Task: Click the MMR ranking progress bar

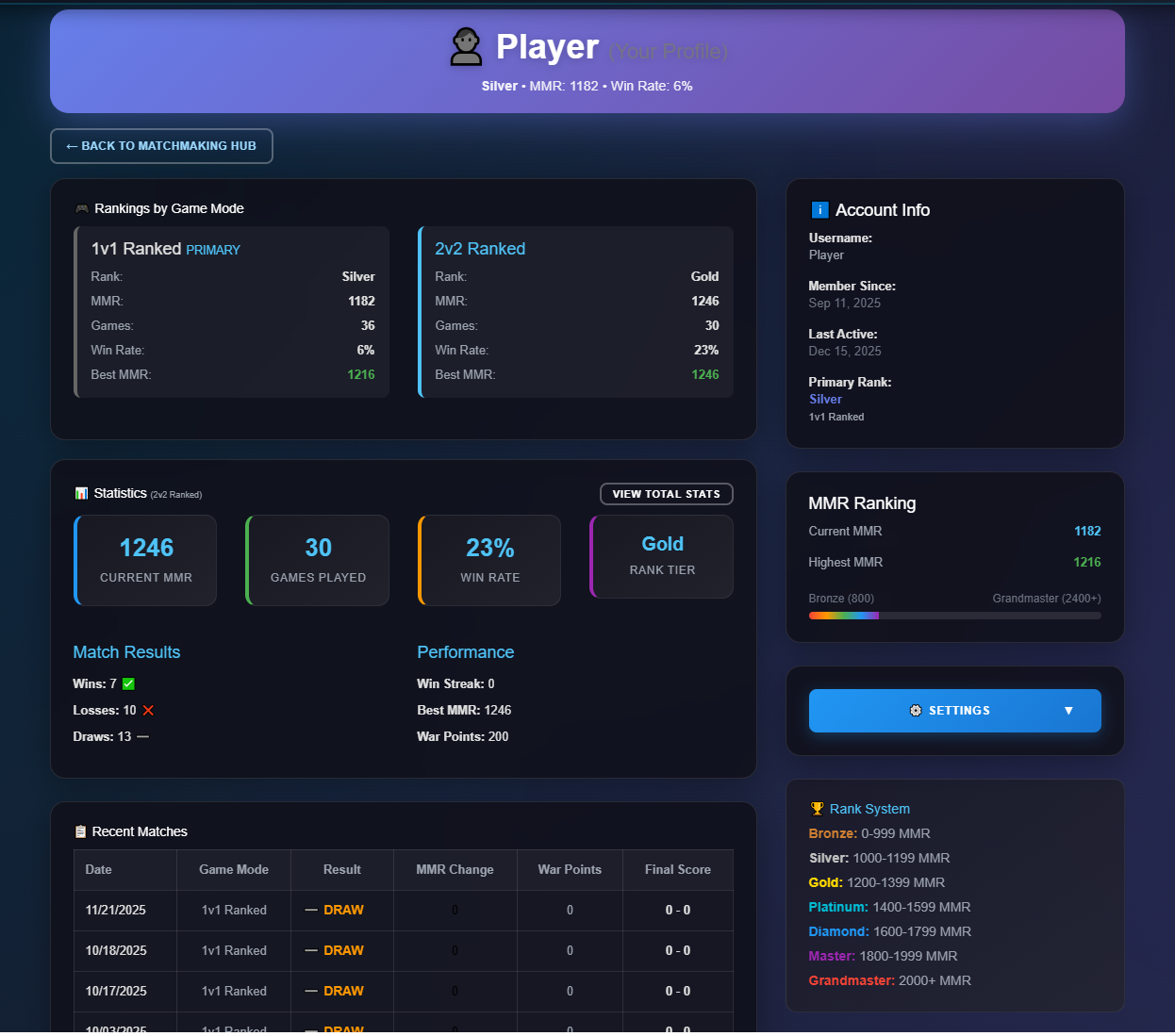Action: point(954,616)
